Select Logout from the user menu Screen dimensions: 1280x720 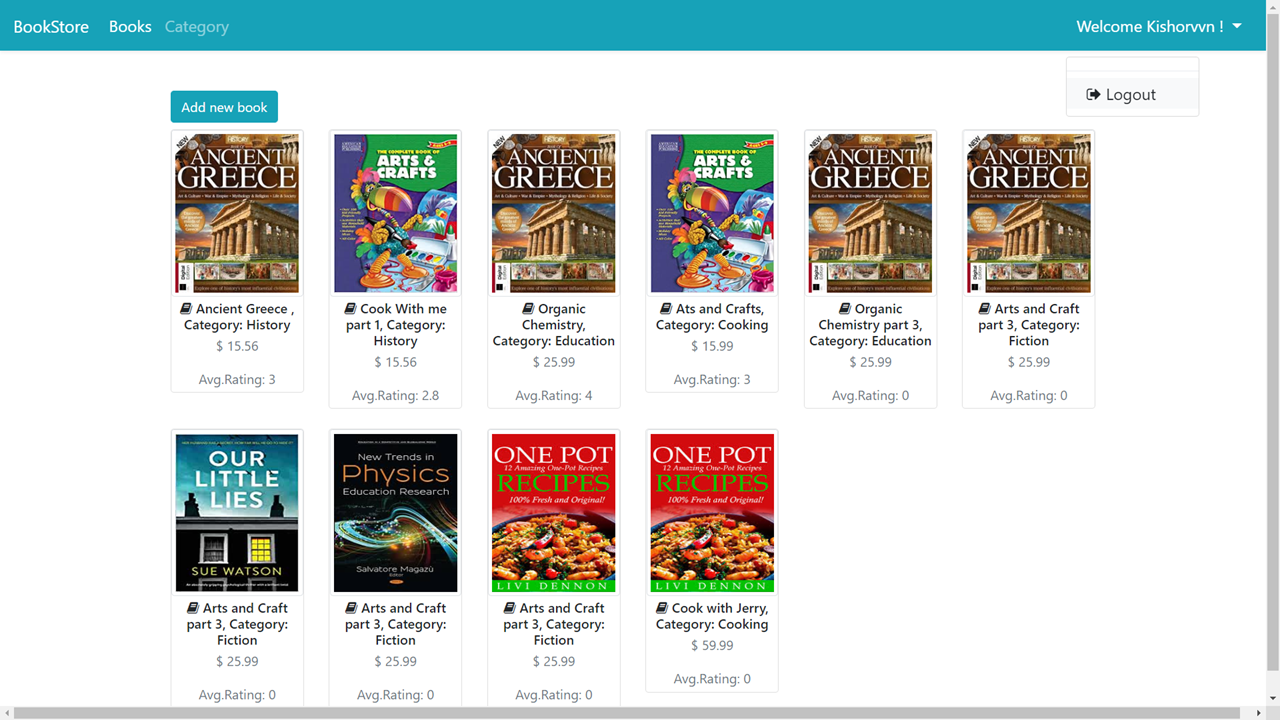1132,95
